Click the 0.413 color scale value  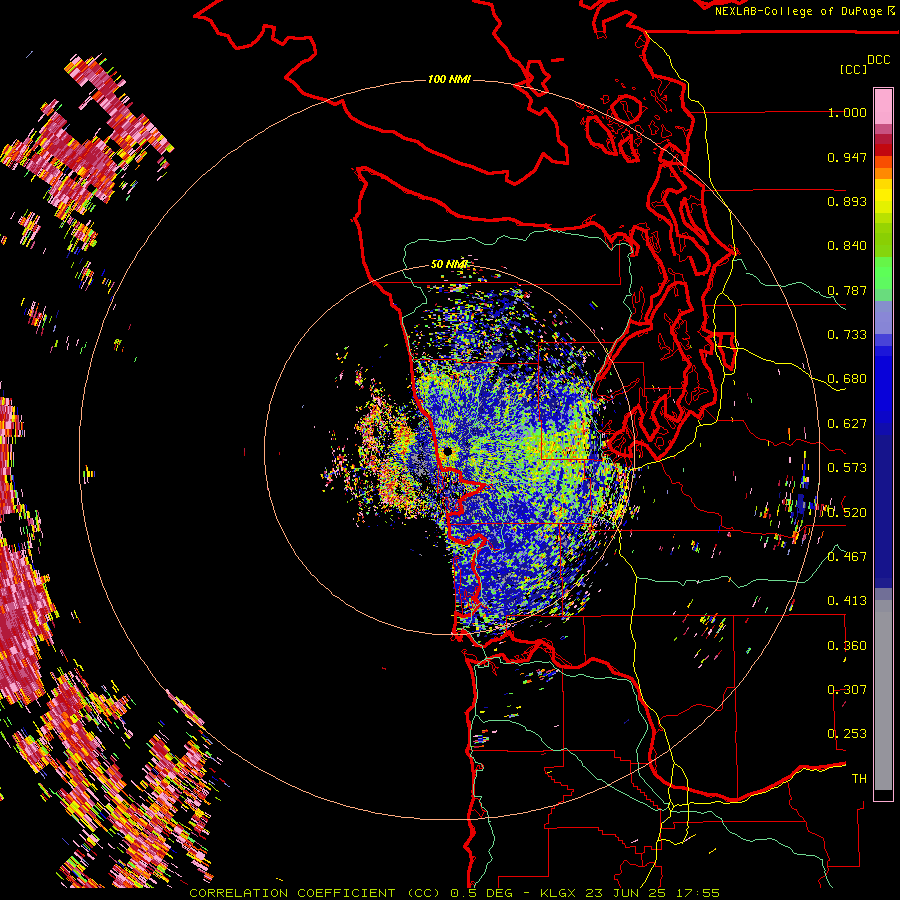(x=847, y=601)
